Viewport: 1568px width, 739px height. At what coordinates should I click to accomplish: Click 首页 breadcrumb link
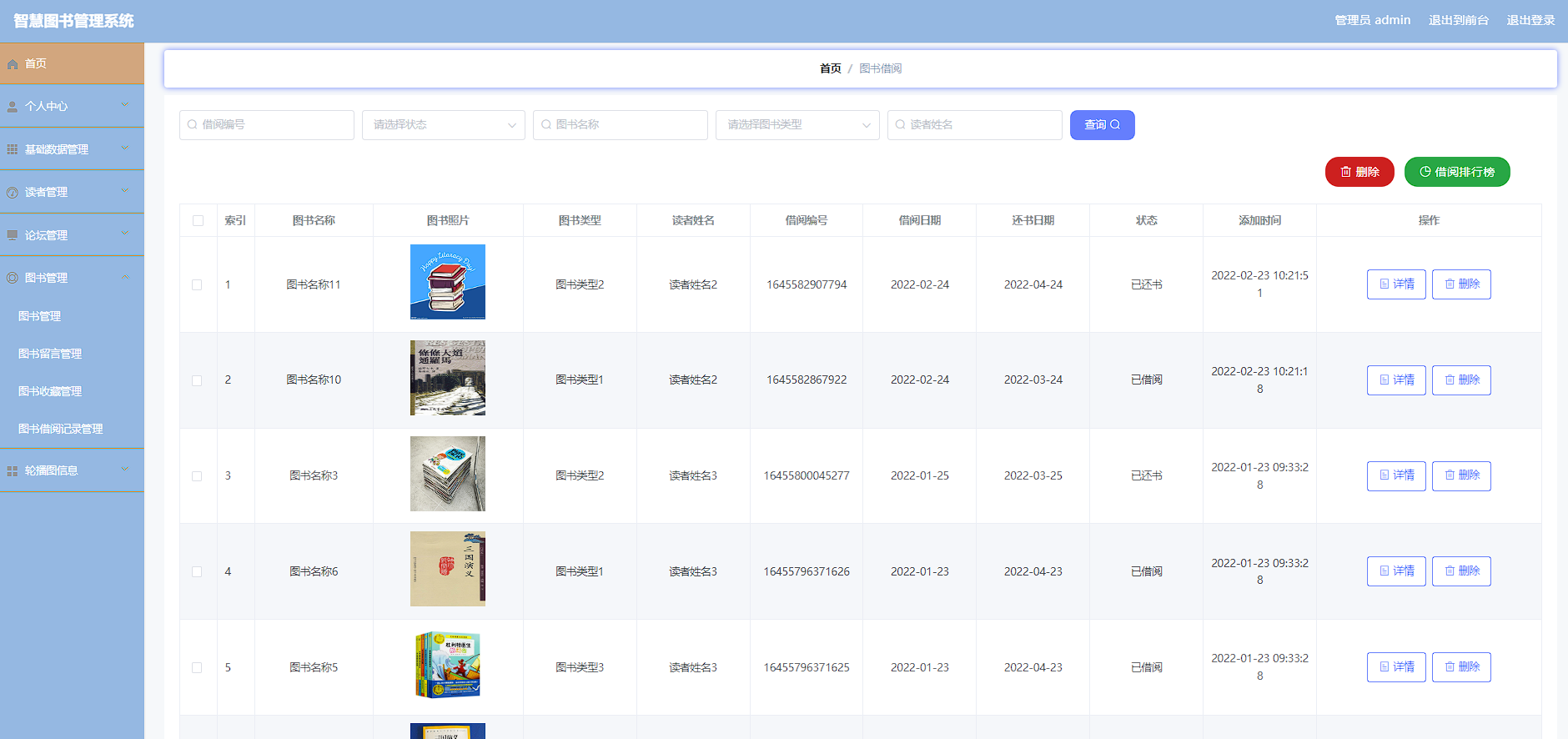(x=831, y=68)
